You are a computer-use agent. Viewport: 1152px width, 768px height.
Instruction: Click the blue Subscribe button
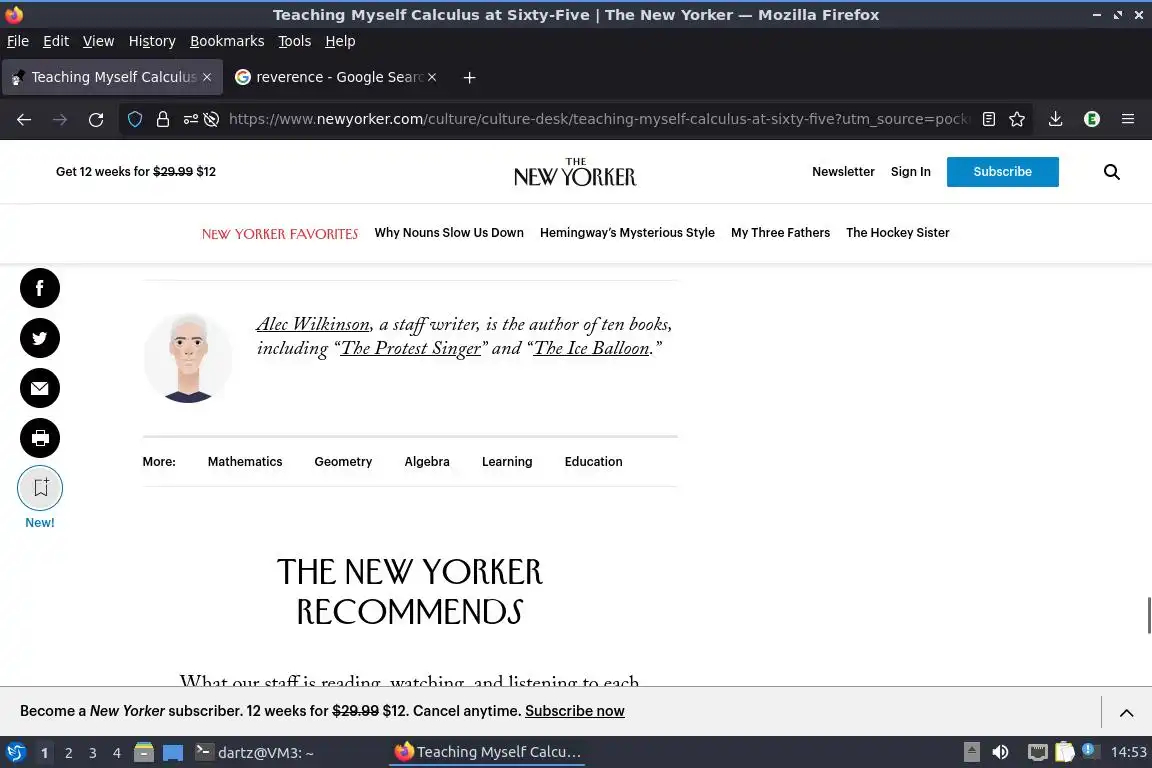click(x=1002, y=172)
